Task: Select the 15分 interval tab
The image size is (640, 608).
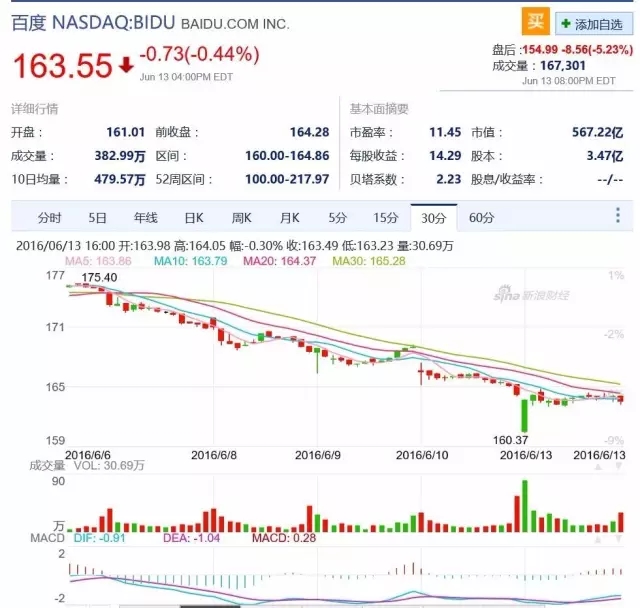Action: click(385, 218)
